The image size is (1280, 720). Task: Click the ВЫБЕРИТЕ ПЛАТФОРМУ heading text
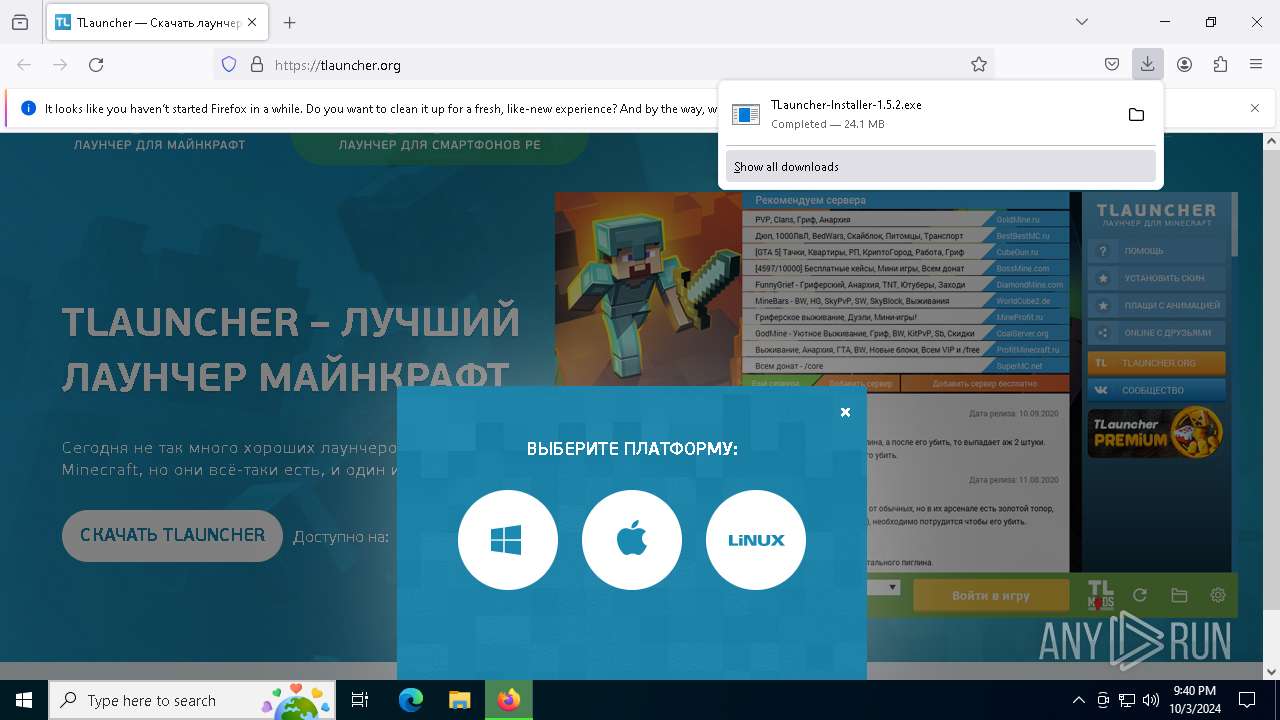click(632, 449)
